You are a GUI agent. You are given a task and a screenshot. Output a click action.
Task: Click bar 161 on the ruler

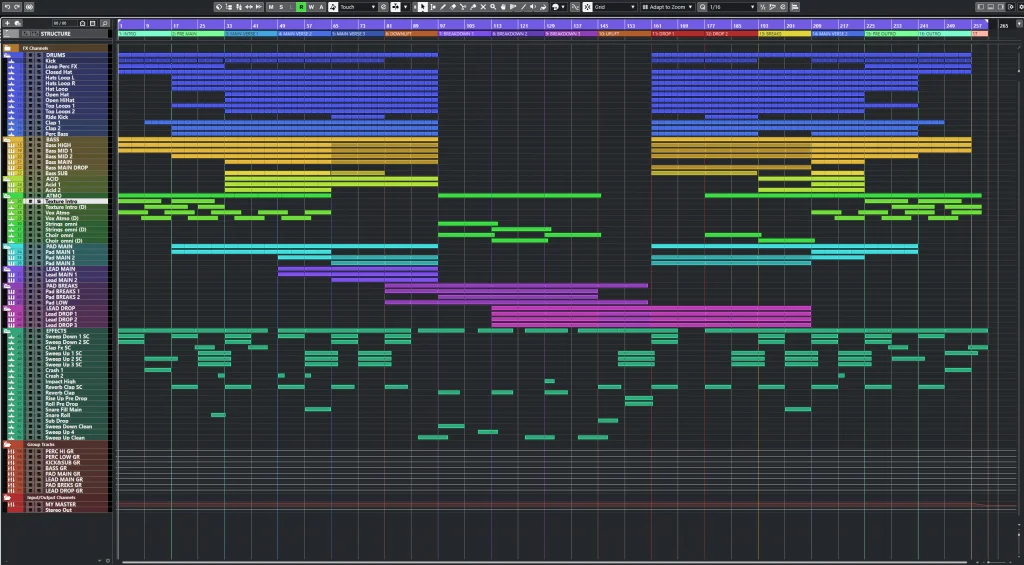(x=656, y=25)
